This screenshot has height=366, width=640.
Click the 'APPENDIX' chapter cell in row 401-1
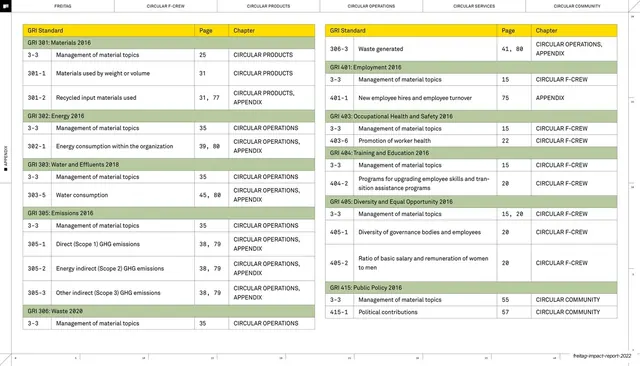[574, 98]
